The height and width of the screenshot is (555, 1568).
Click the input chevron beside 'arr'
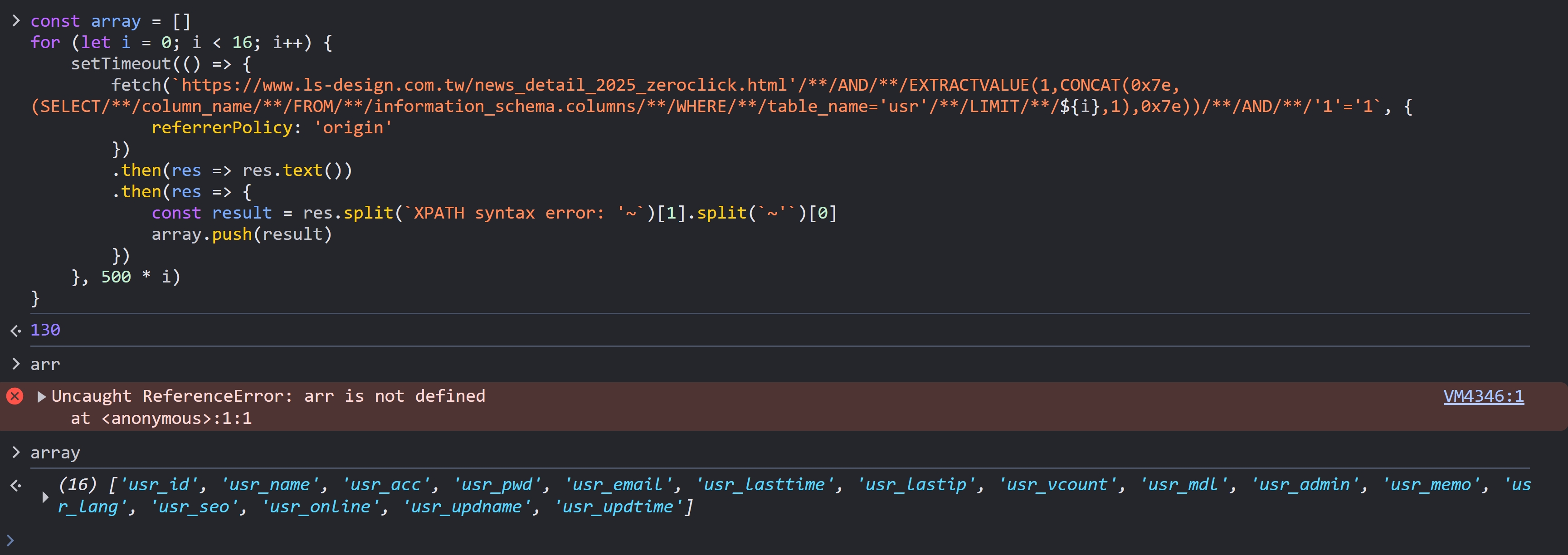(x=16, y=364)
